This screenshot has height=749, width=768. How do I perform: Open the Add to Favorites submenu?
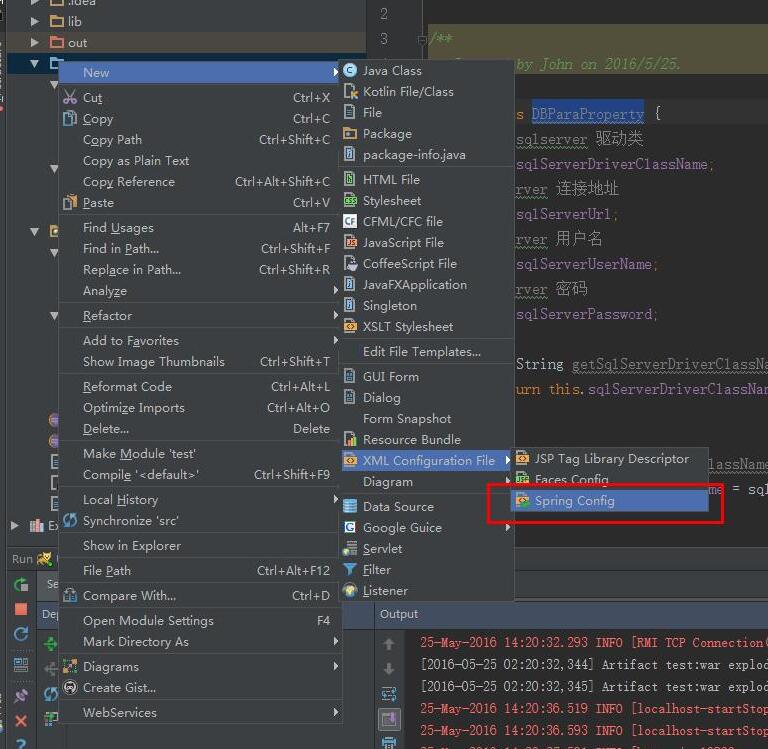pos(200,340)
